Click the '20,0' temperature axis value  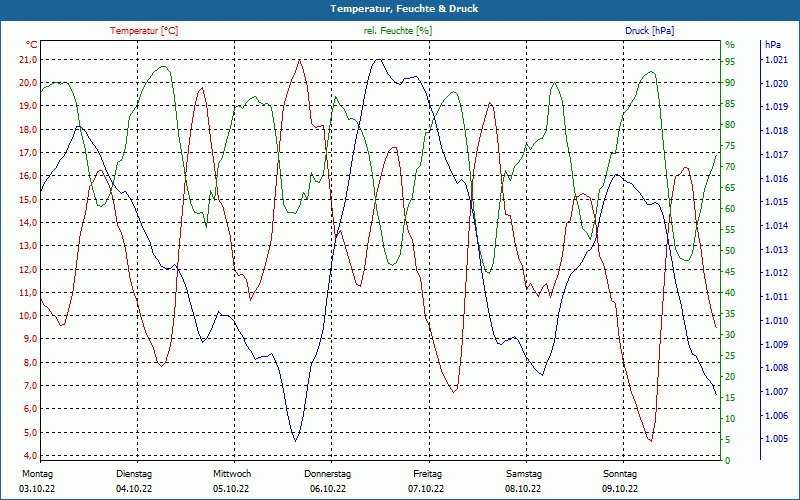[x=28, y=83]
